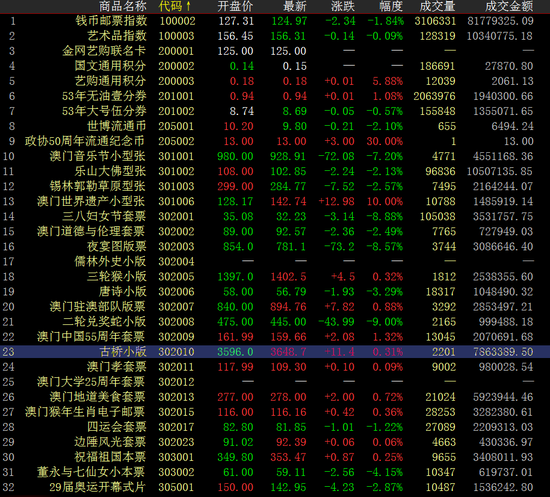
Task: Click the -9.00% change value
Action: click(384, 322)
